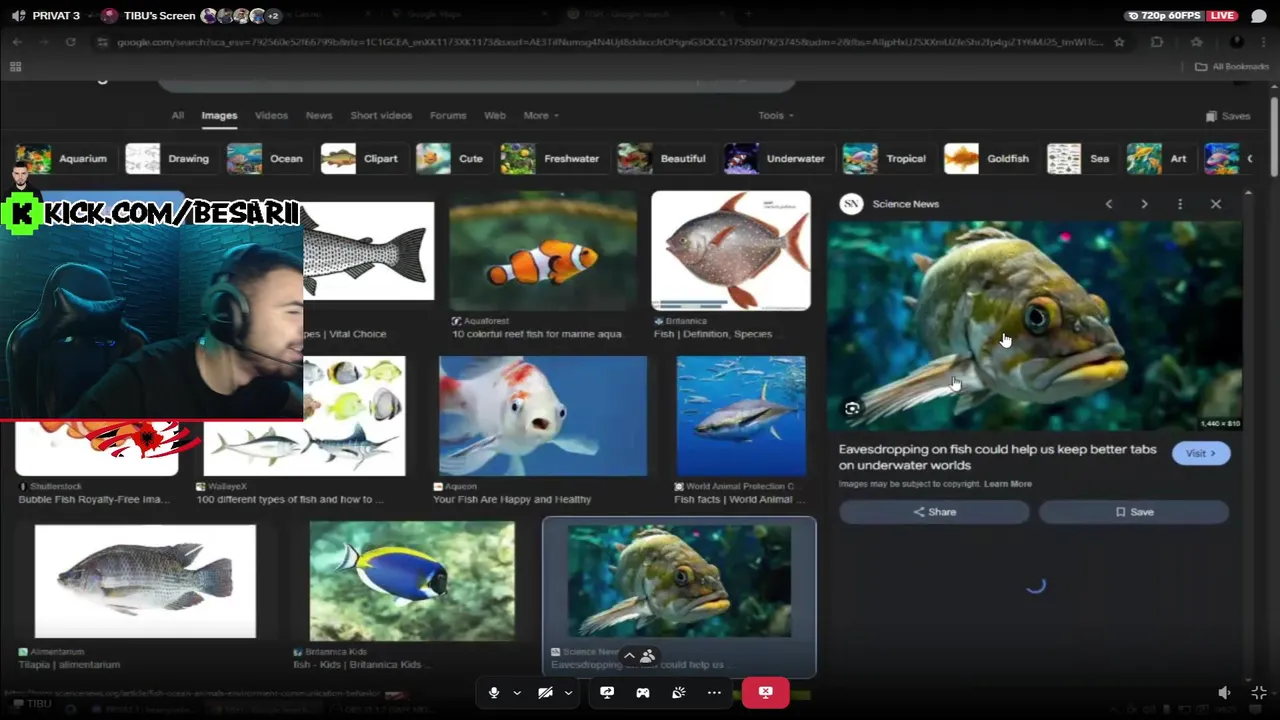Open the Learn More copyright link
1280x720 pixels.
(x=1007, y=484)
